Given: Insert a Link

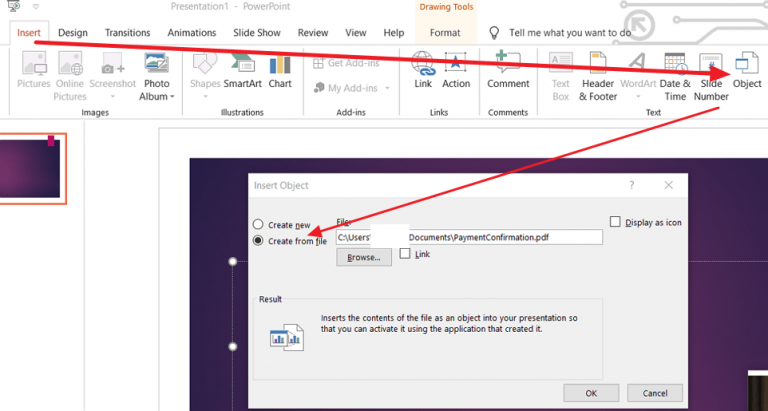Looking at the screenshot, I should pyautogui.click(x=423, y=71).
